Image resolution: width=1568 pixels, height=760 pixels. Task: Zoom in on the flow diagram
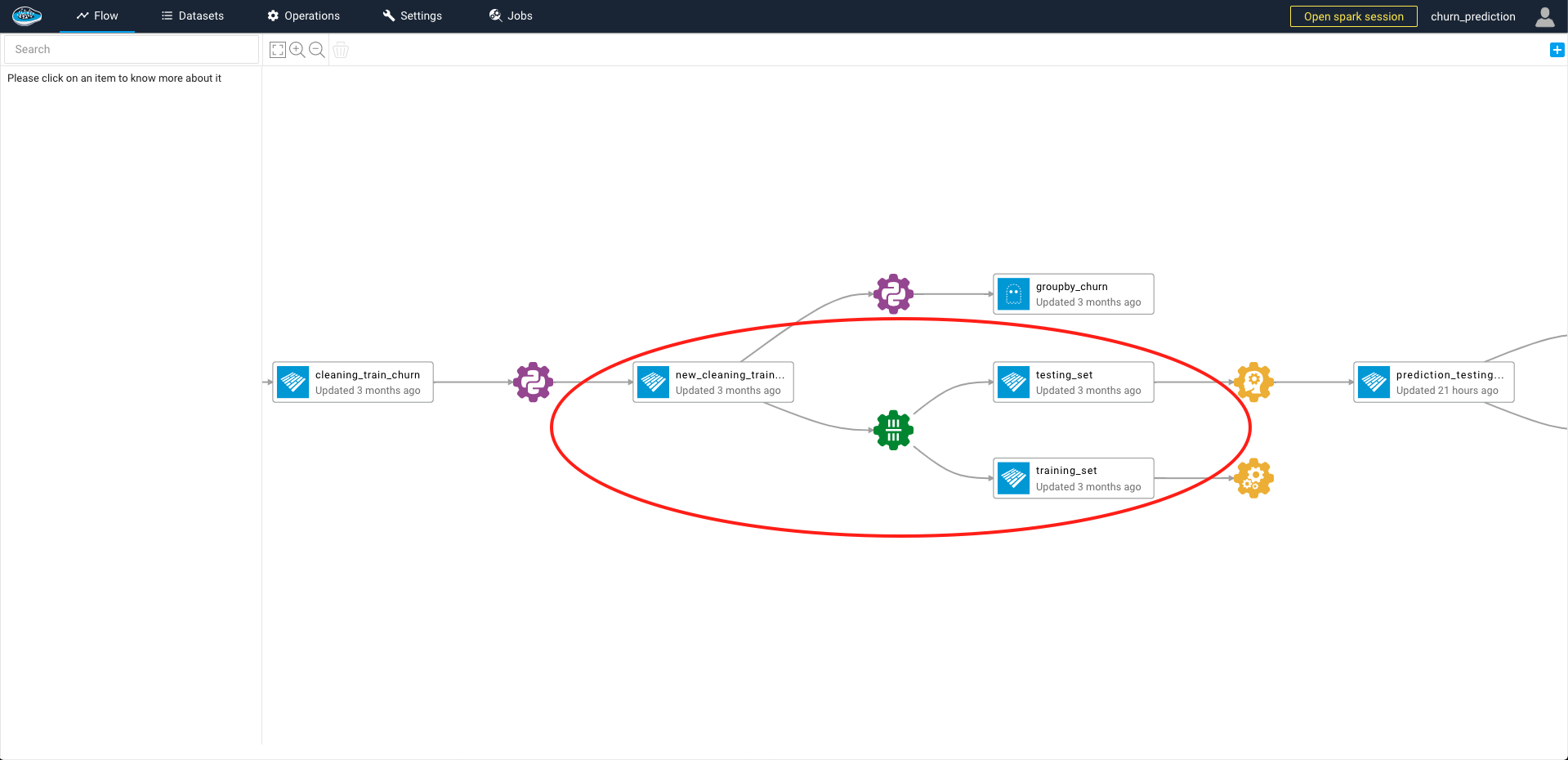click(297, 49)
